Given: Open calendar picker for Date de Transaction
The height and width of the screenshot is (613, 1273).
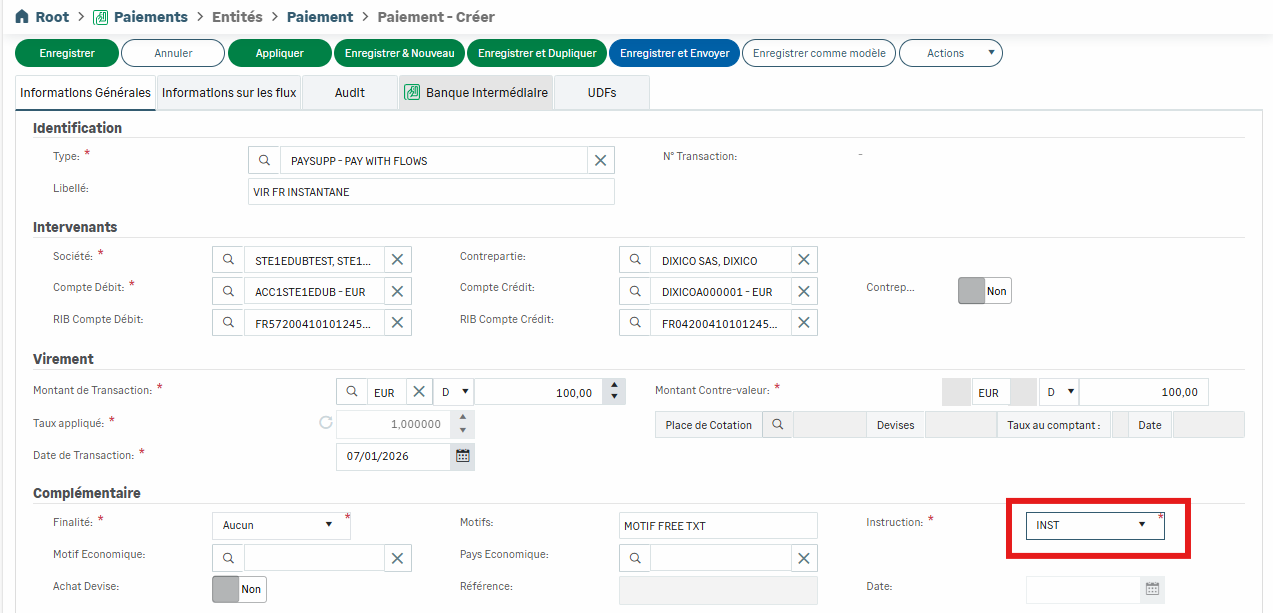Looking at the screenshot, I should point(462,456).
